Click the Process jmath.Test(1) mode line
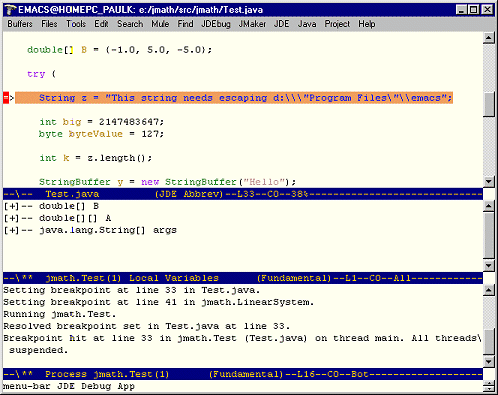498x395 pixels. (x=243, y=374)
